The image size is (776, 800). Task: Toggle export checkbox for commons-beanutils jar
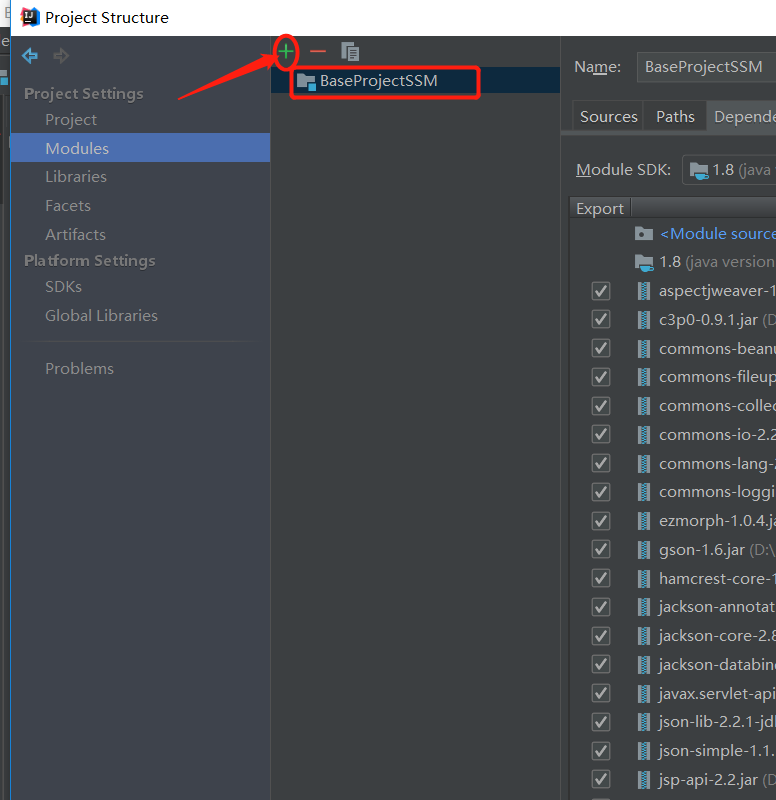tap(601, 348)
